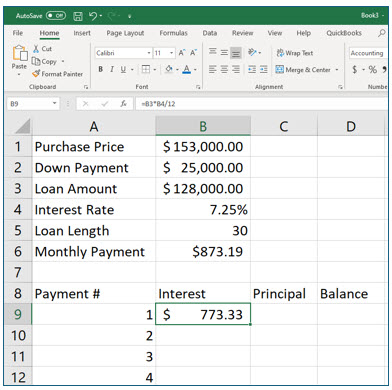Click Align Left icon

pos(212,69)
